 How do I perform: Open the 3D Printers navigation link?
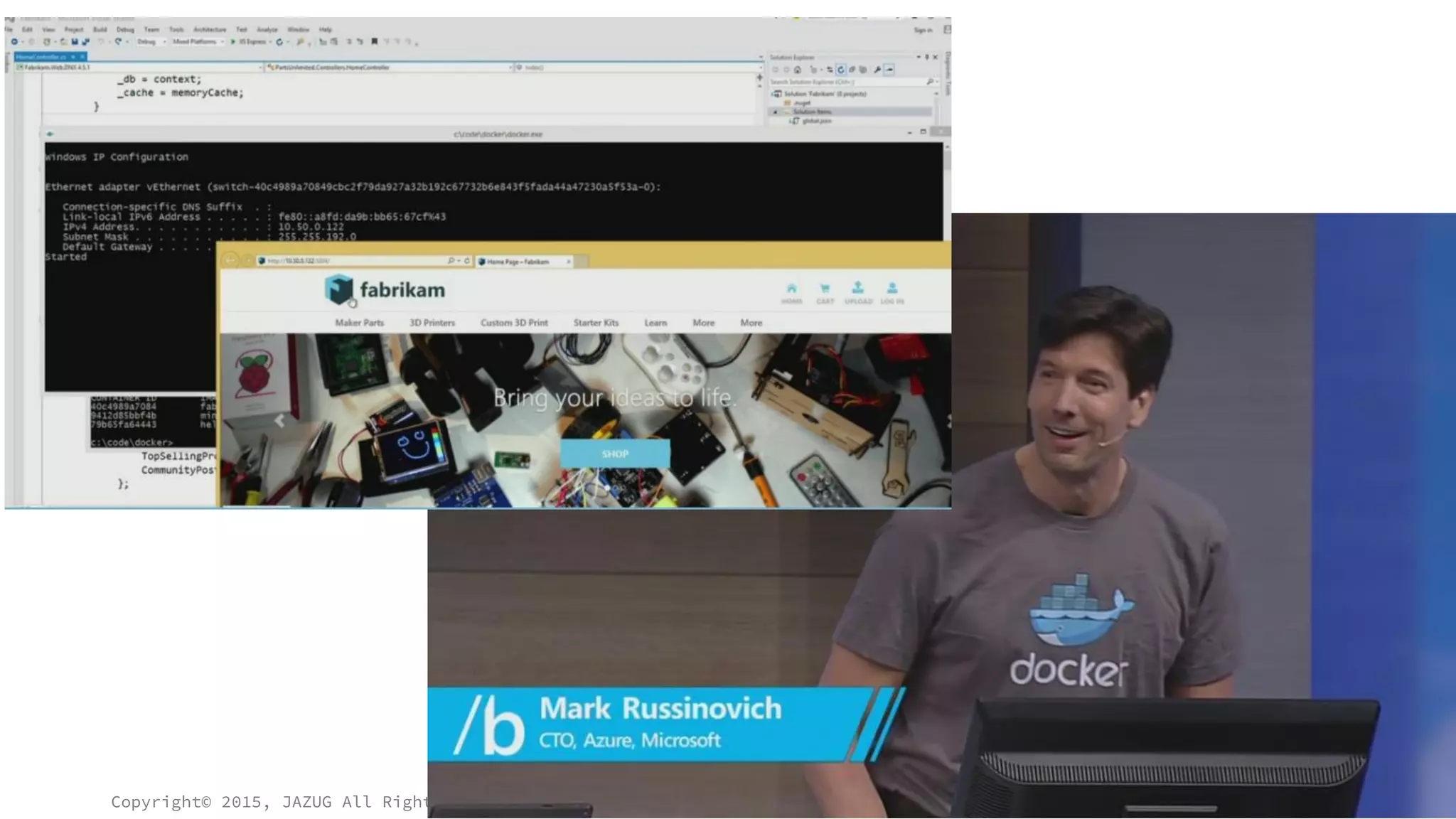(x=432, y=323)
